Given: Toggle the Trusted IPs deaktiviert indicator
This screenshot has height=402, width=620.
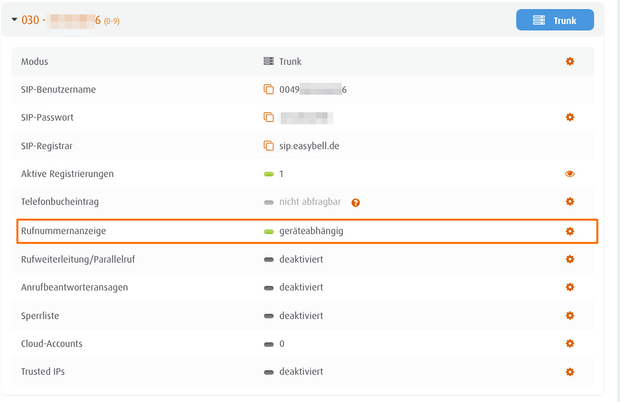Looking at the screenshot, I should coord(269,372).
